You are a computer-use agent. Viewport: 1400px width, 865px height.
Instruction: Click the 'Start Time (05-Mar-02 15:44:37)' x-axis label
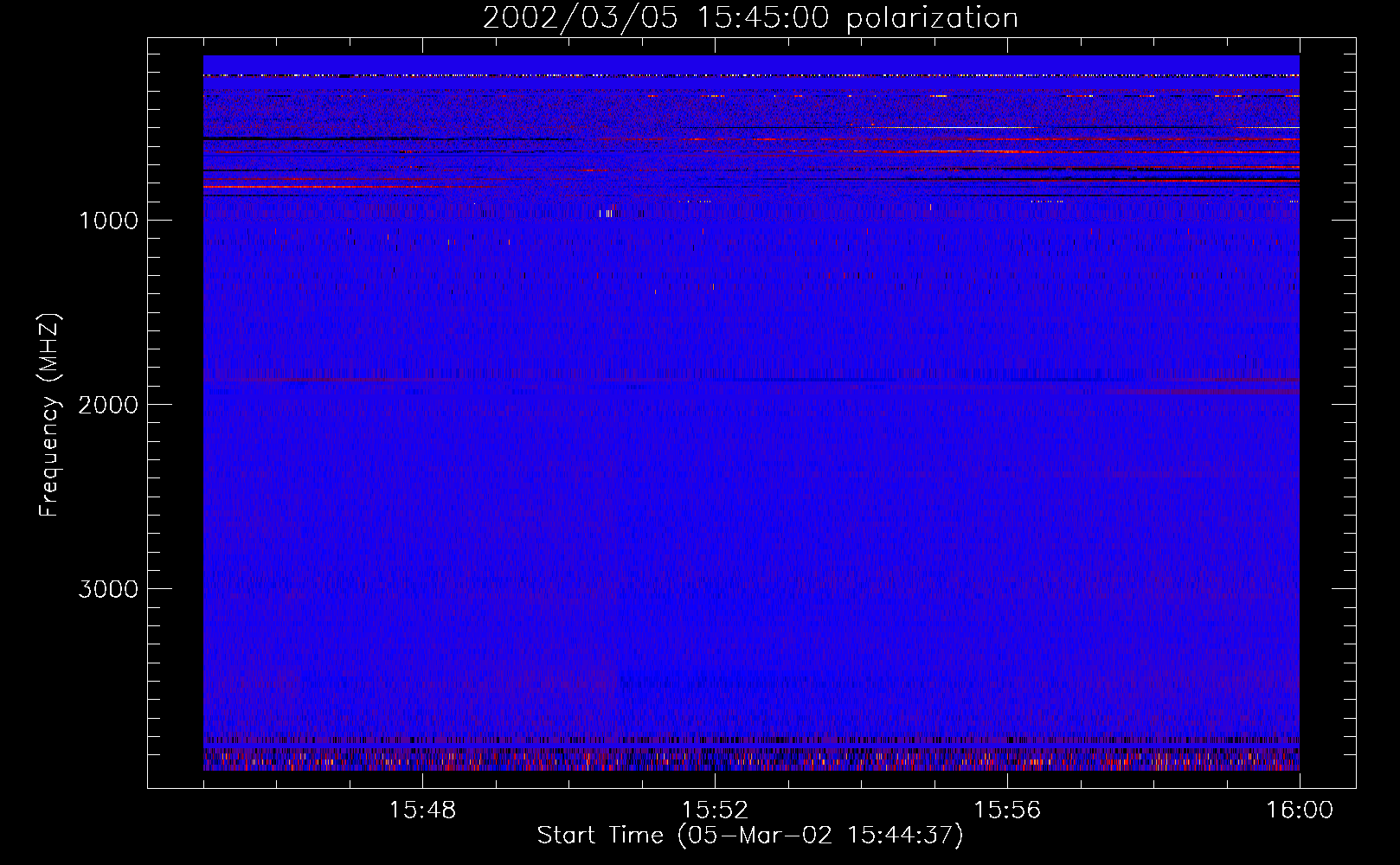tap(750, 836)
